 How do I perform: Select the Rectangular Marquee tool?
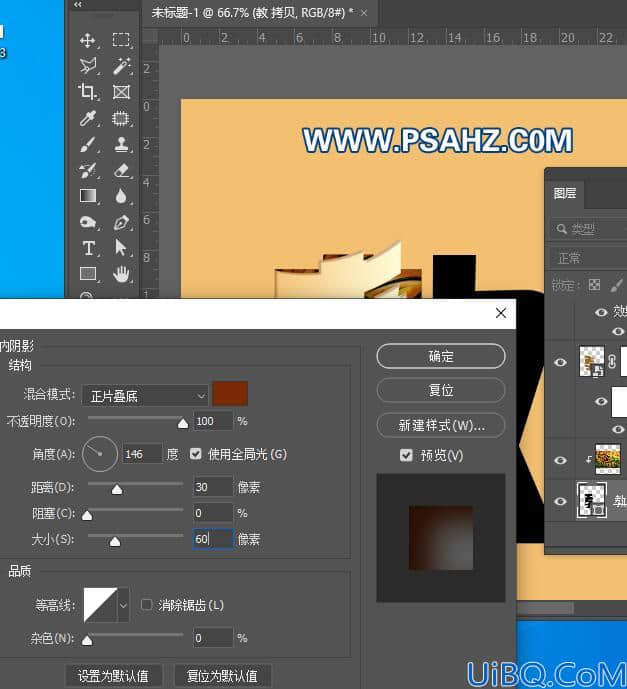(121, 40)
